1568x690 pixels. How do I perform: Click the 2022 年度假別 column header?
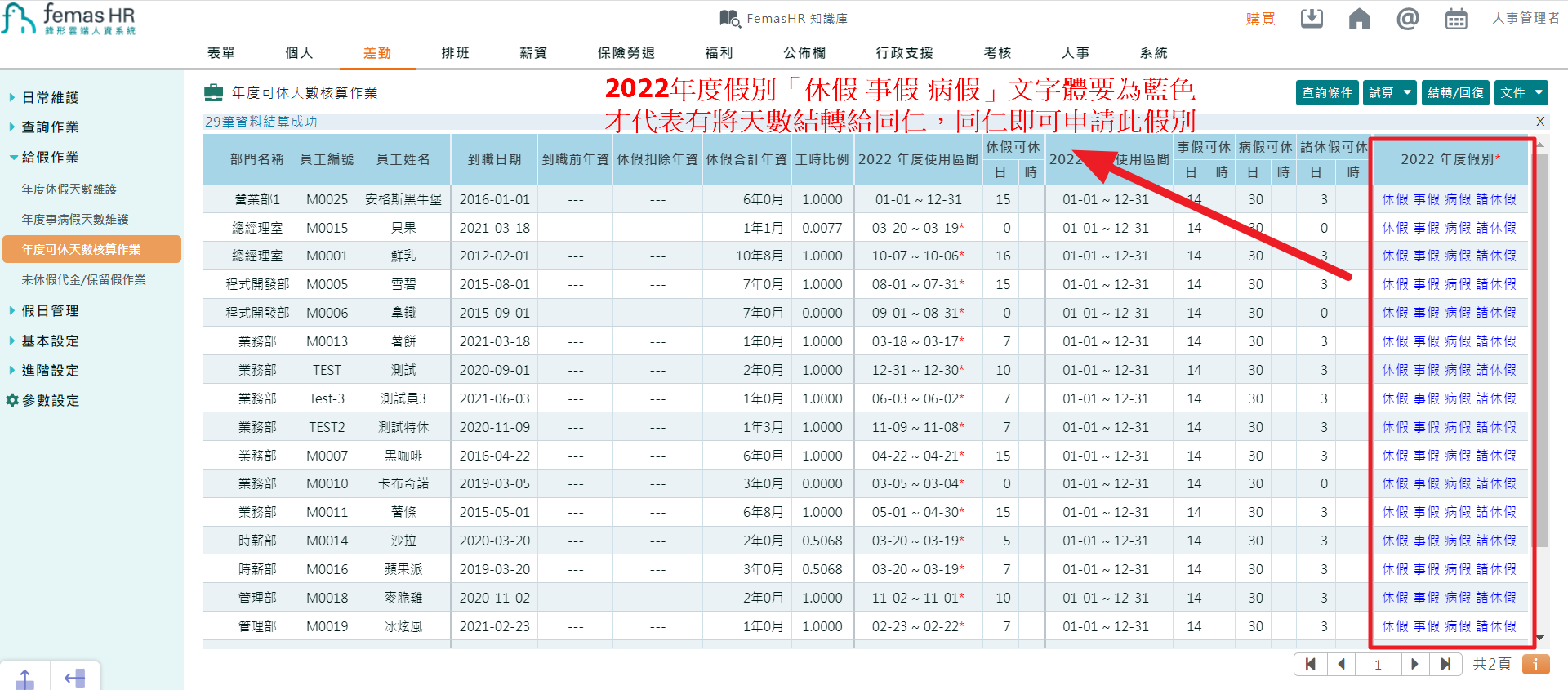(1450, 159)
